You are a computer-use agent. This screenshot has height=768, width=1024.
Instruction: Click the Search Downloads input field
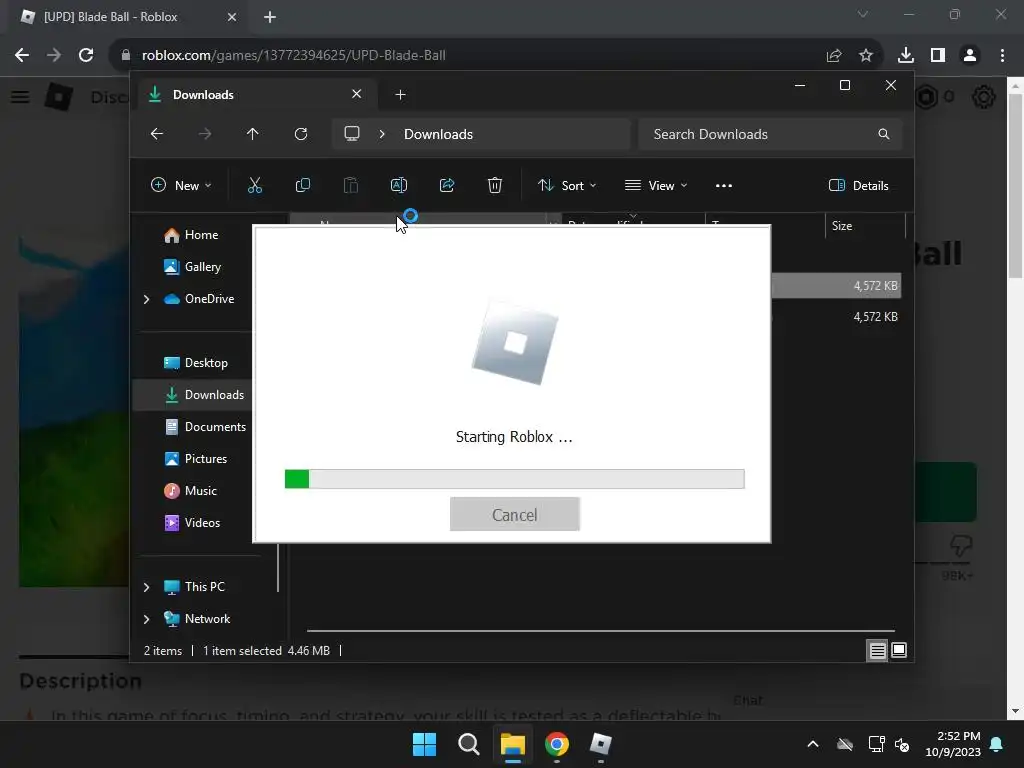[770, 134]
